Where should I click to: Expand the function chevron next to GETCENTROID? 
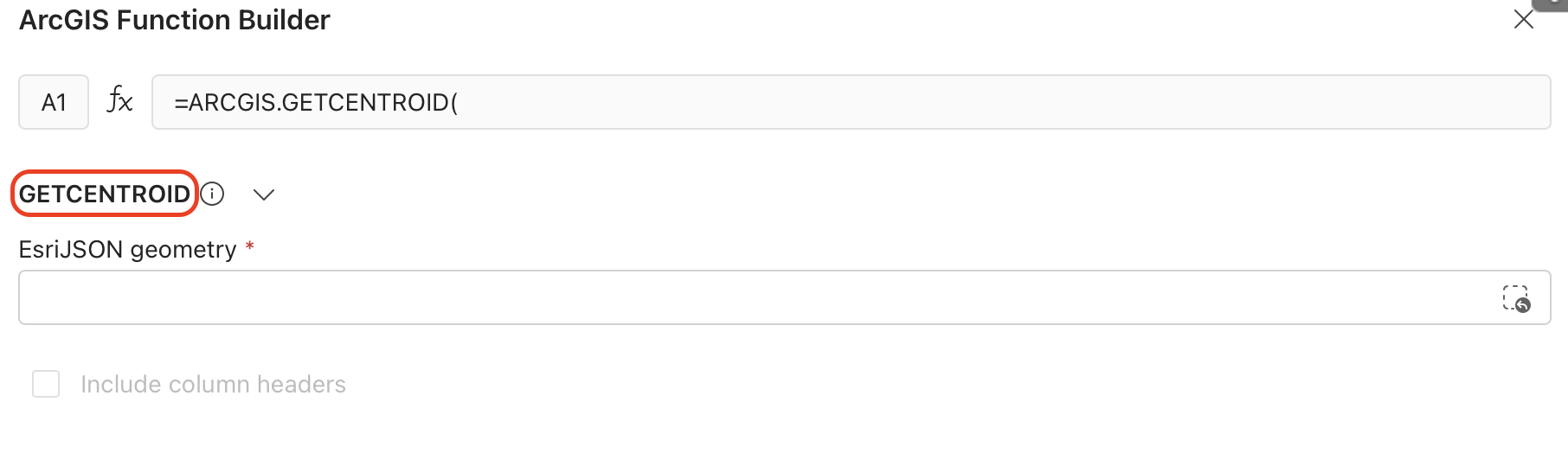tap(264, 195)
